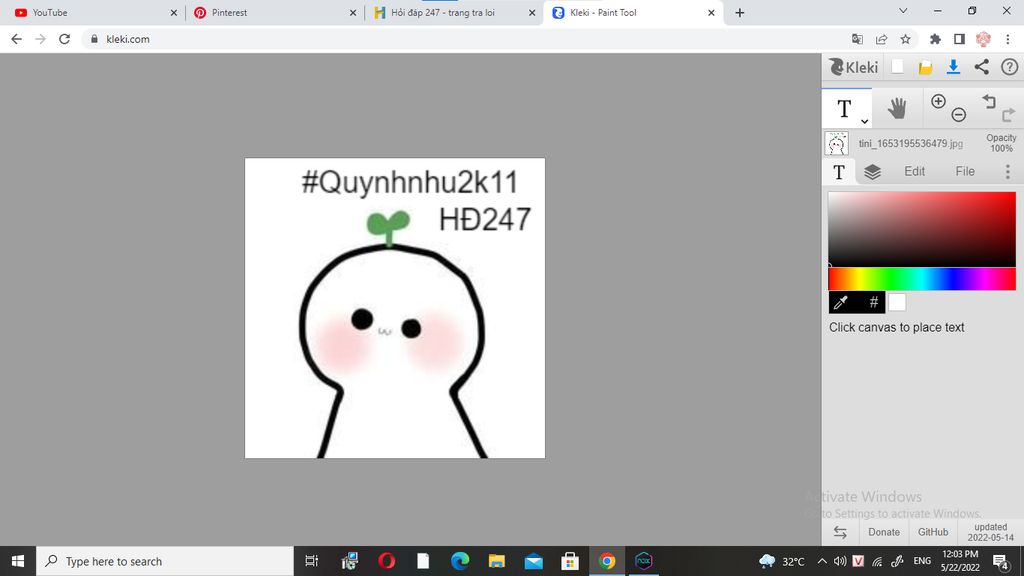Go forward in browser history
1024x576 pixels.
tap(40, 39)
